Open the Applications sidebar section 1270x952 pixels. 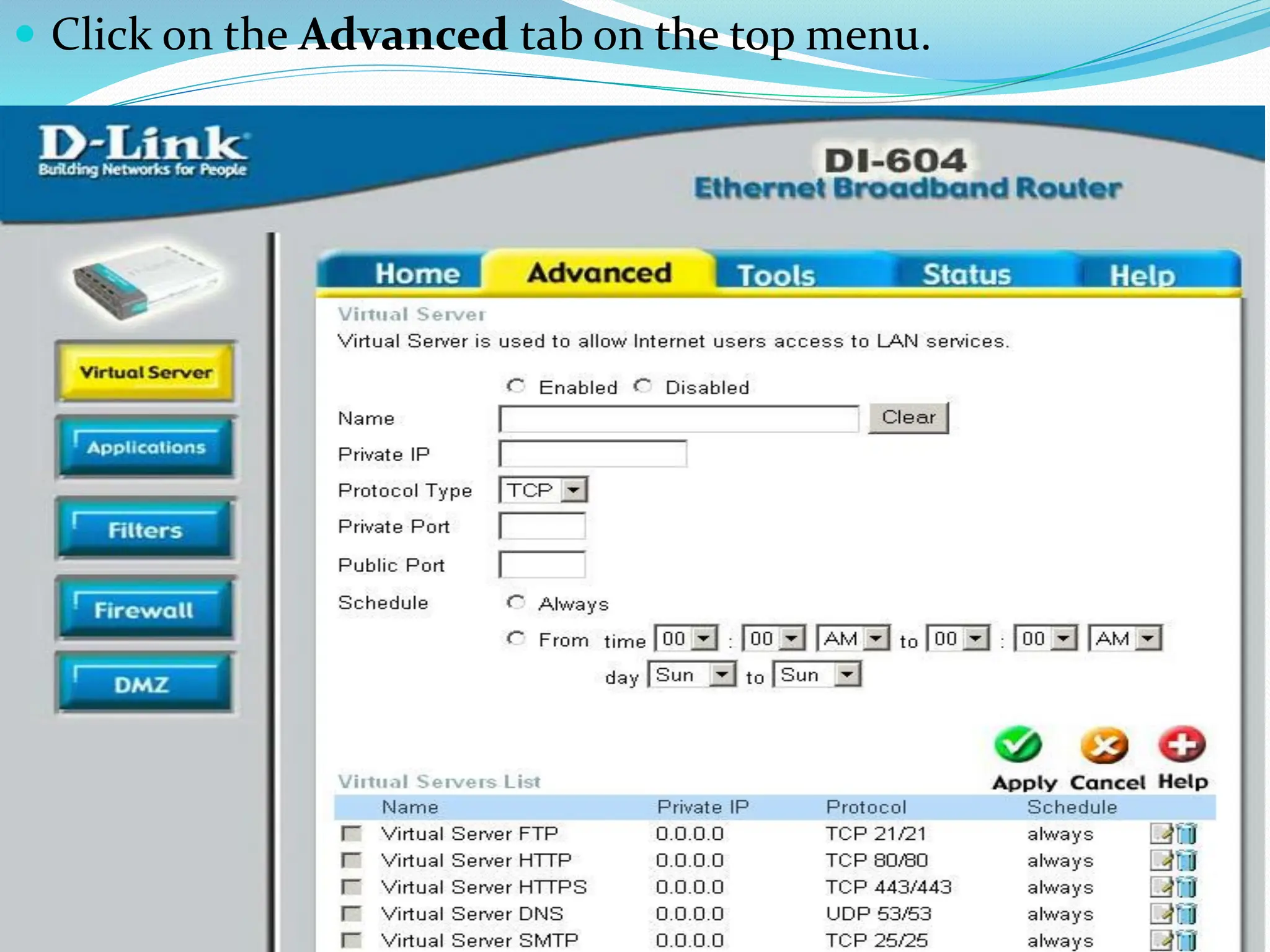tap(146, 447)
